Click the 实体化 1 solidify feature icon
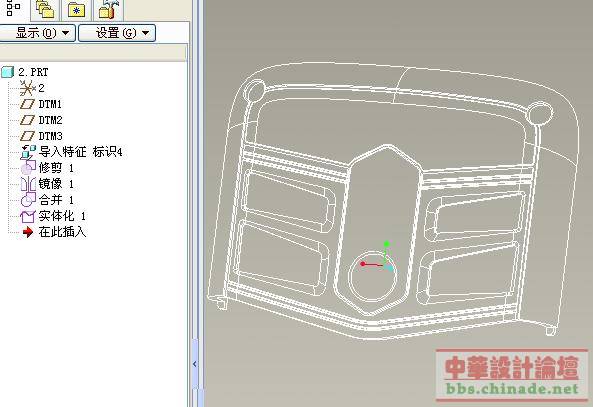593x407 pixels. tap(27, 216)
